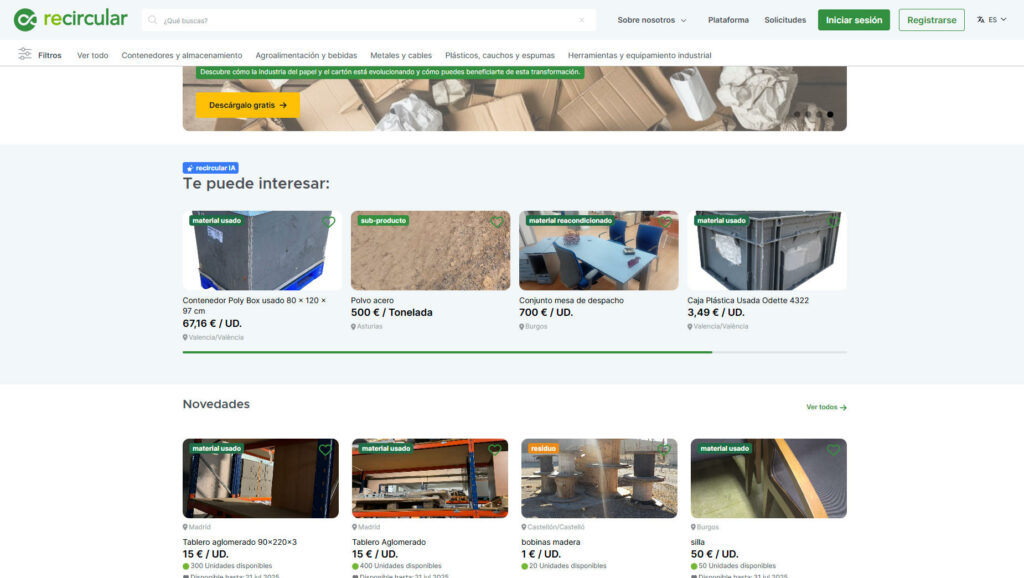1024x578 pixels.
Task: Click the active last carousel dot
Action: (x=830, y=114)
